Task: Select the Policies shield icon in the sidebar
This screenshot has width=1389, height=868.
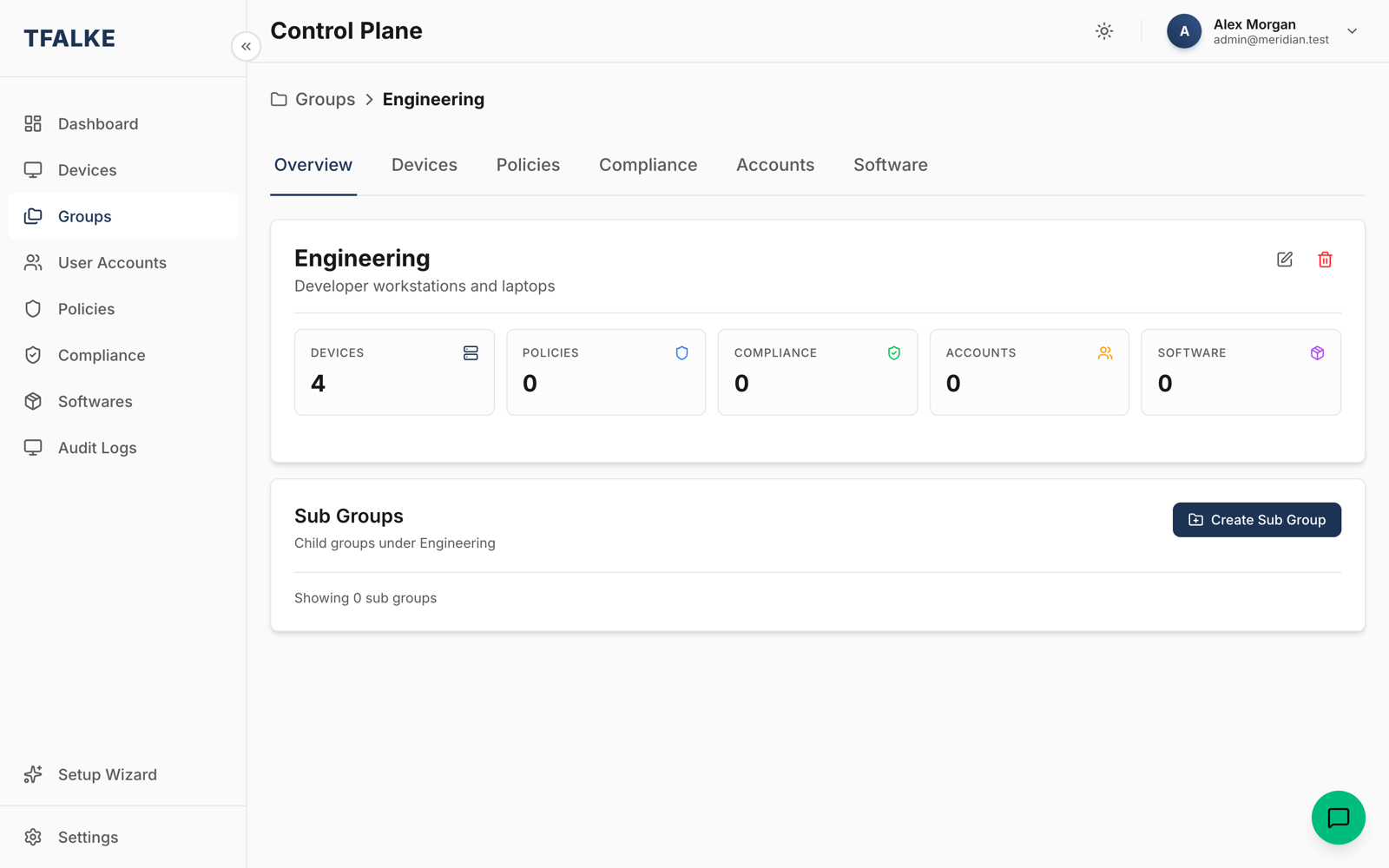Action: point(33,309)
